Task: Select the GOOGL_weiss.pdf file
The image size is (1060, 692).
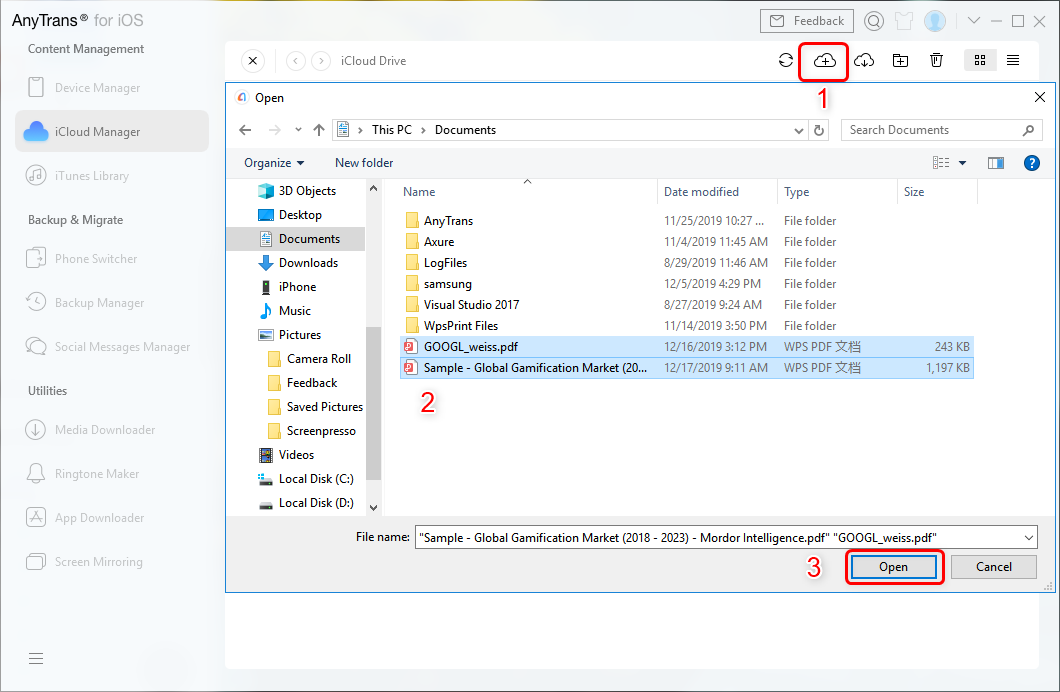Action: pyautogui.click(x=470, y=346)
